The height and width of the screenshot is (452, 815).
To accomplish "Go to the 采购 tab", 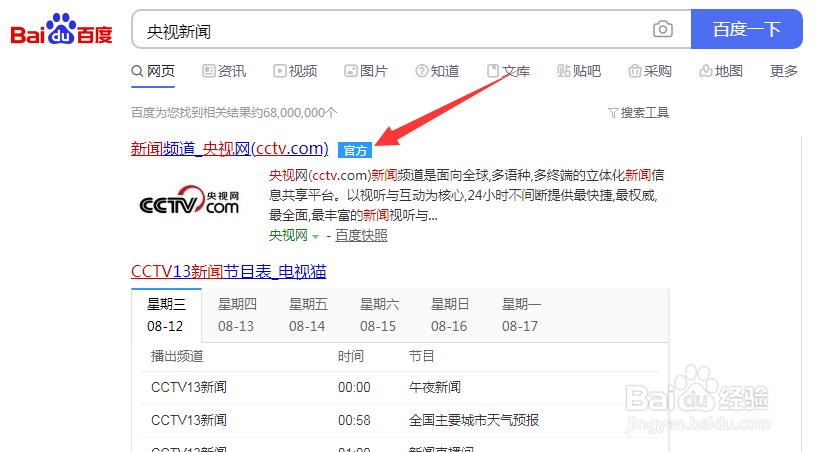I will pyautogui.click(x=650, y=71).
